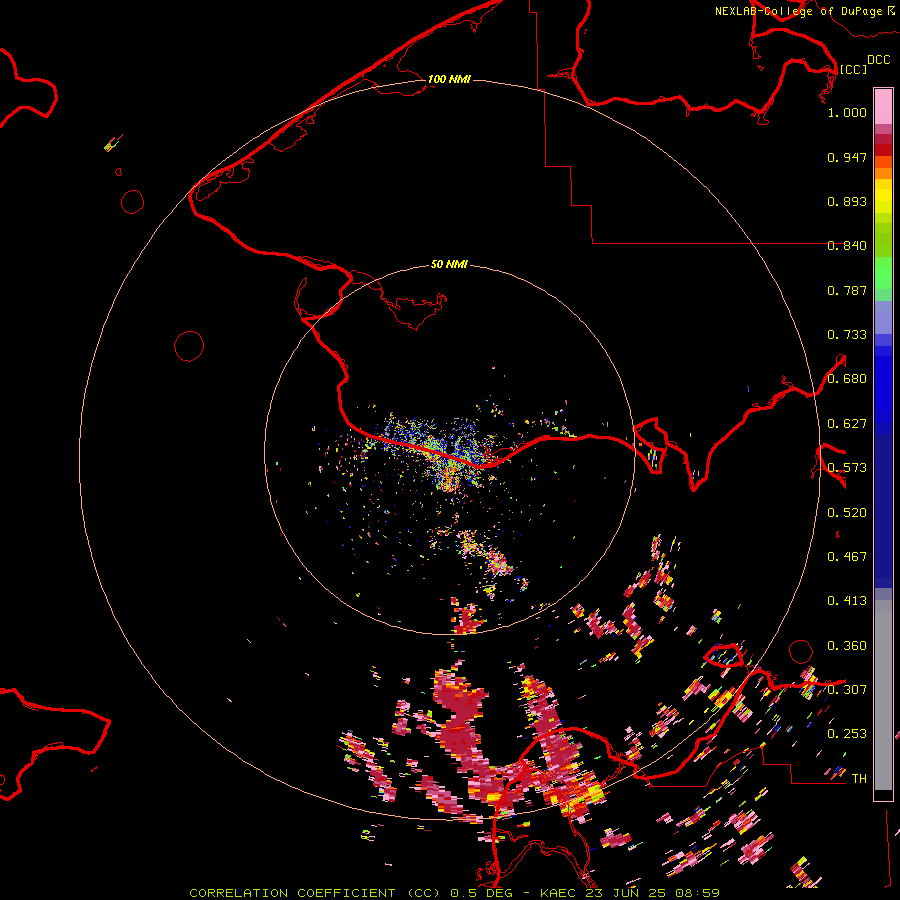
Task: Click the red circle near color bar bottom
Action: pyautogui.click(x=801, y=651)
